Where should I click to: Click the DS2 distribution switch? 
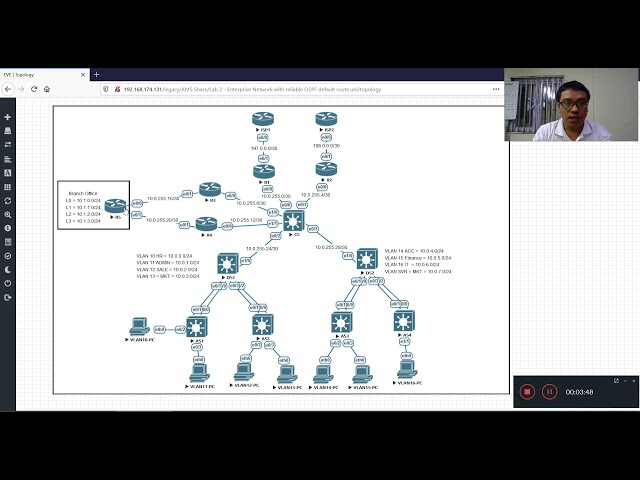coord(367,259)
